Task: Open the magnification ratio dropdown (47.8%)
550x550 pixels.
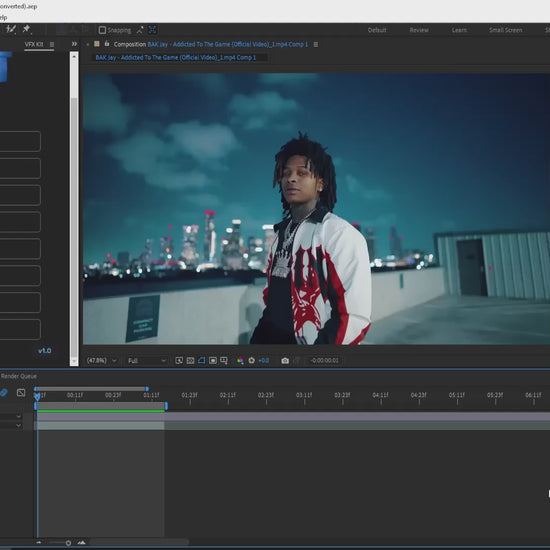Action: [x=102, y=361]
